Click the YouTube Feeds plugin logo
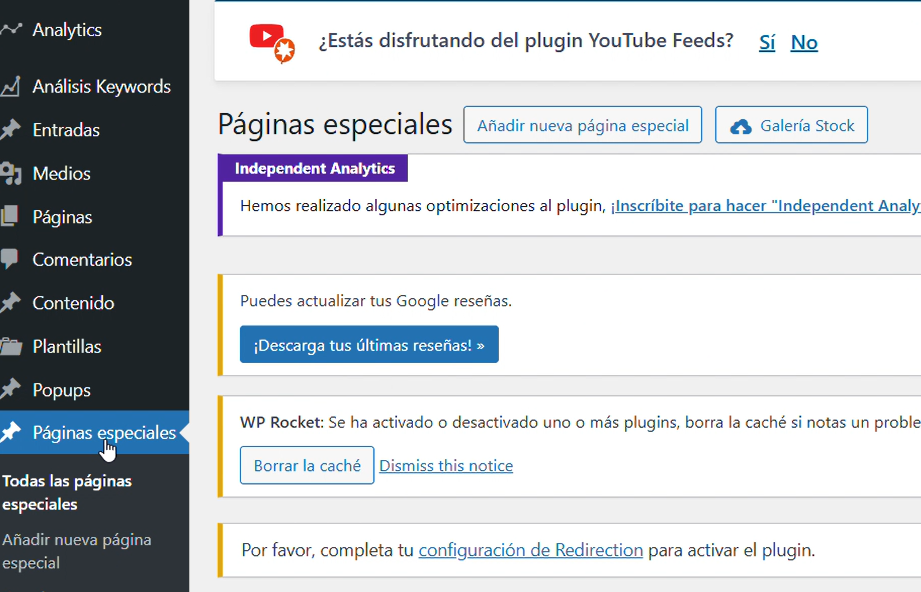The height and width of the screenshot is (592, 921). click(x=272, y=42)
